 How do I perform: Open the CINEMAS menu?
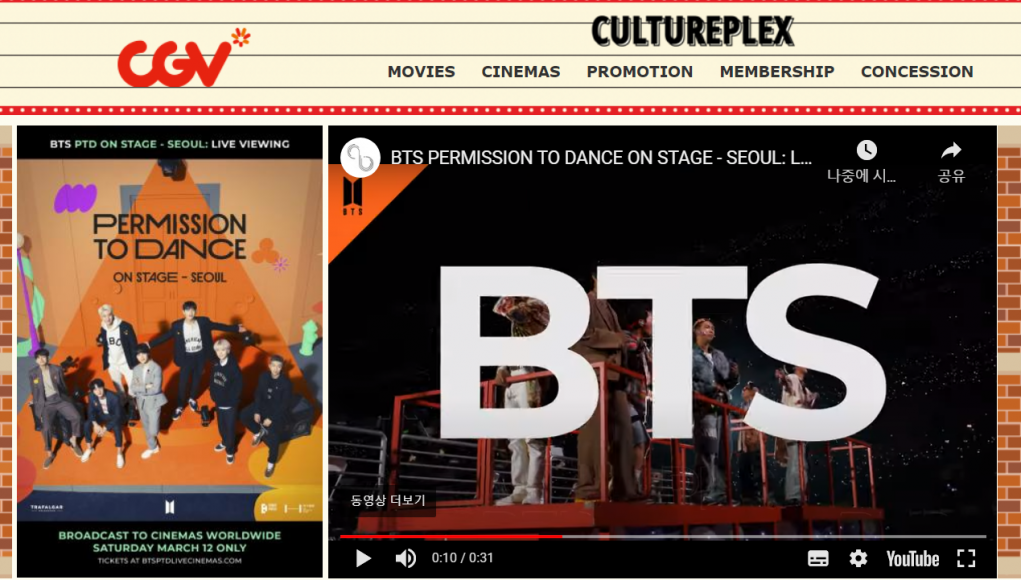520,72
